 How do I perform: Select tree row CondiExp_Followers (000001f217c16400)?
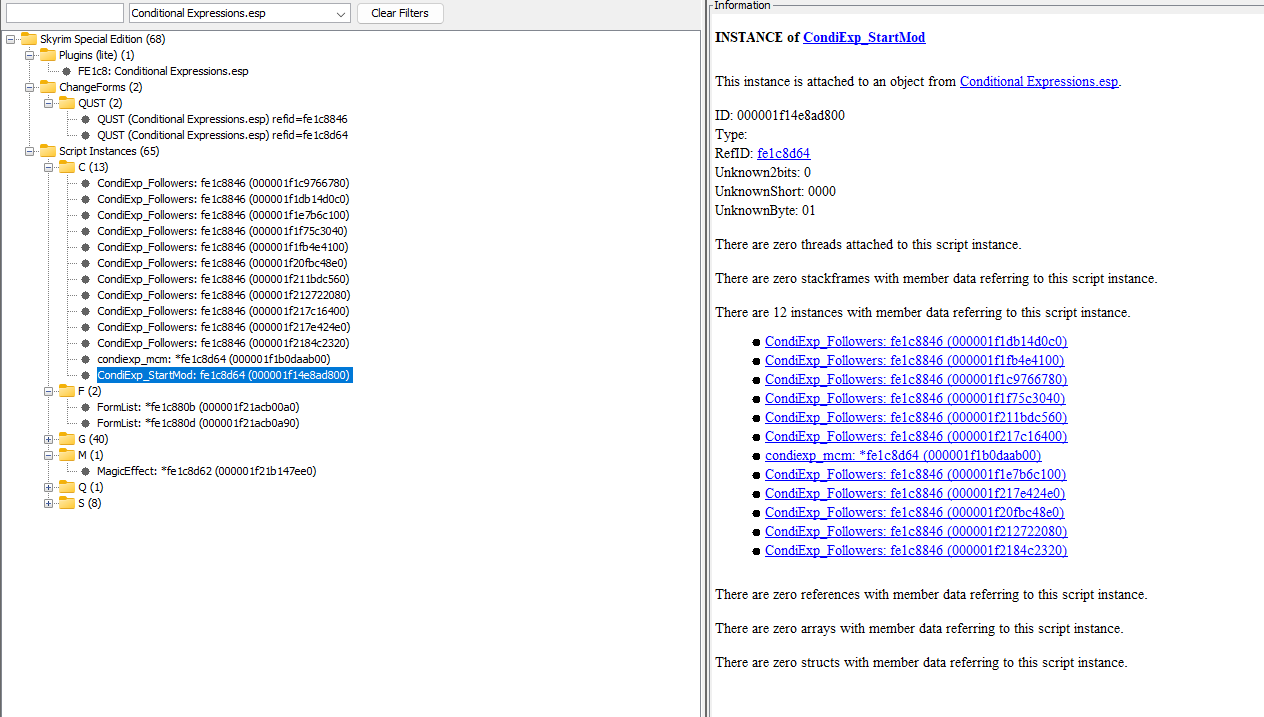[223, 311]
